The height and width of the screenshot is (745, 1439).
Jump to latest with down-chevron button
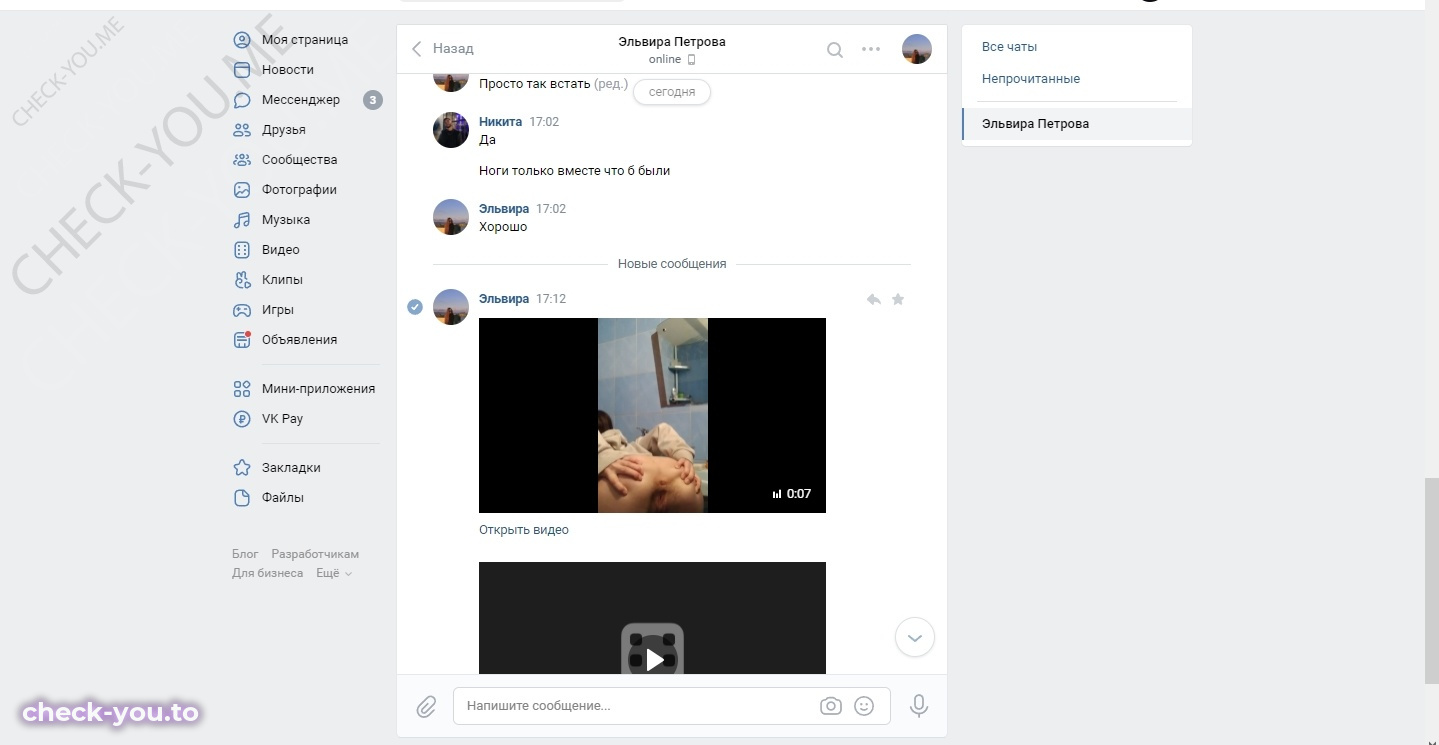click(914, 637)
